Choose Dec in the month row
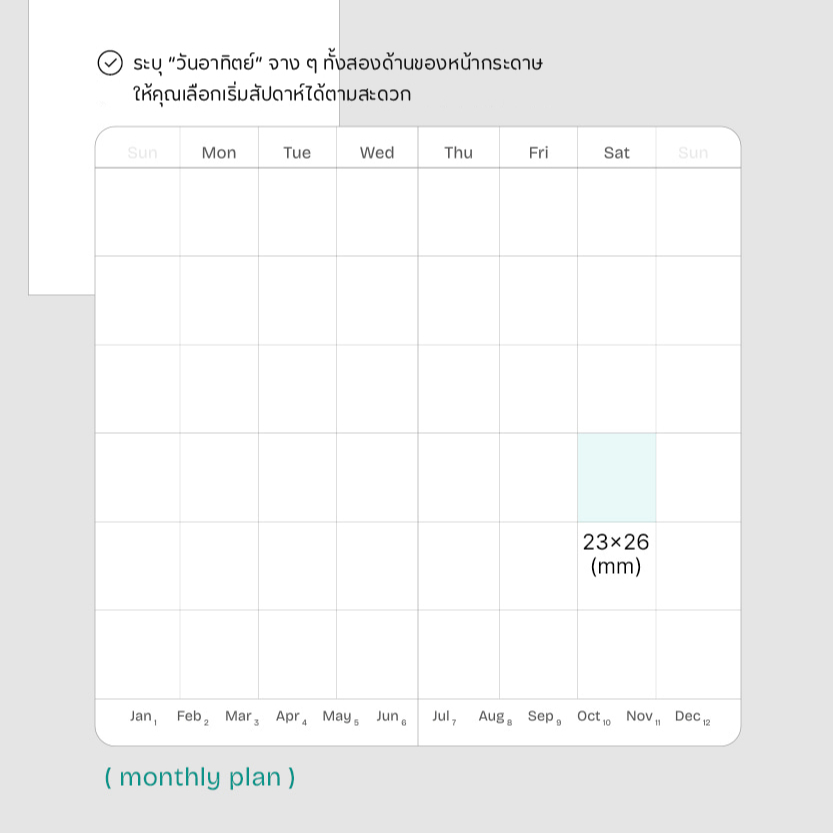The height and width of the screenshot is (833, 833). (x=693, y=717)
